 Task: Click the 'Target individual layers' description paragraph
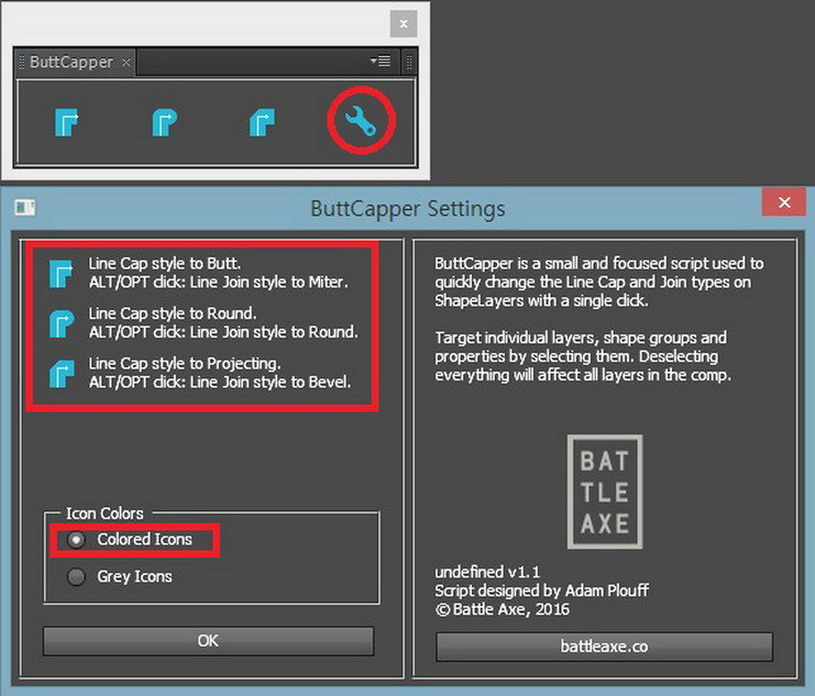583,356
